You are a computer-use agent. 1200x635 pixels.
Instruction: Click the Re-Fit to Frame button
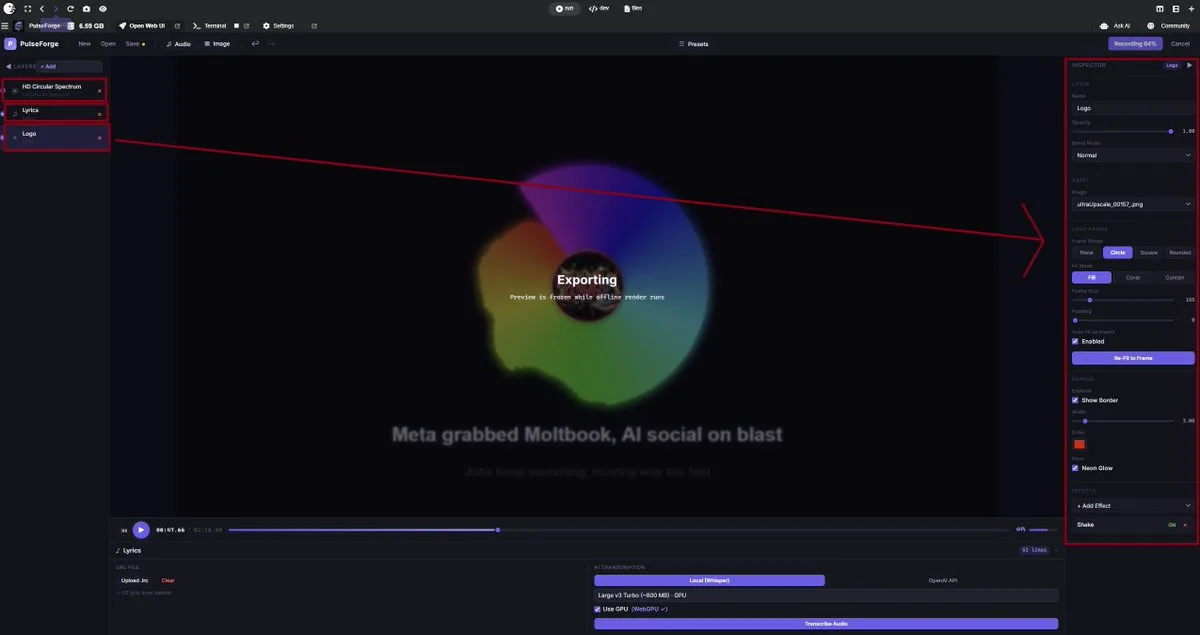tap(1133, 358)
